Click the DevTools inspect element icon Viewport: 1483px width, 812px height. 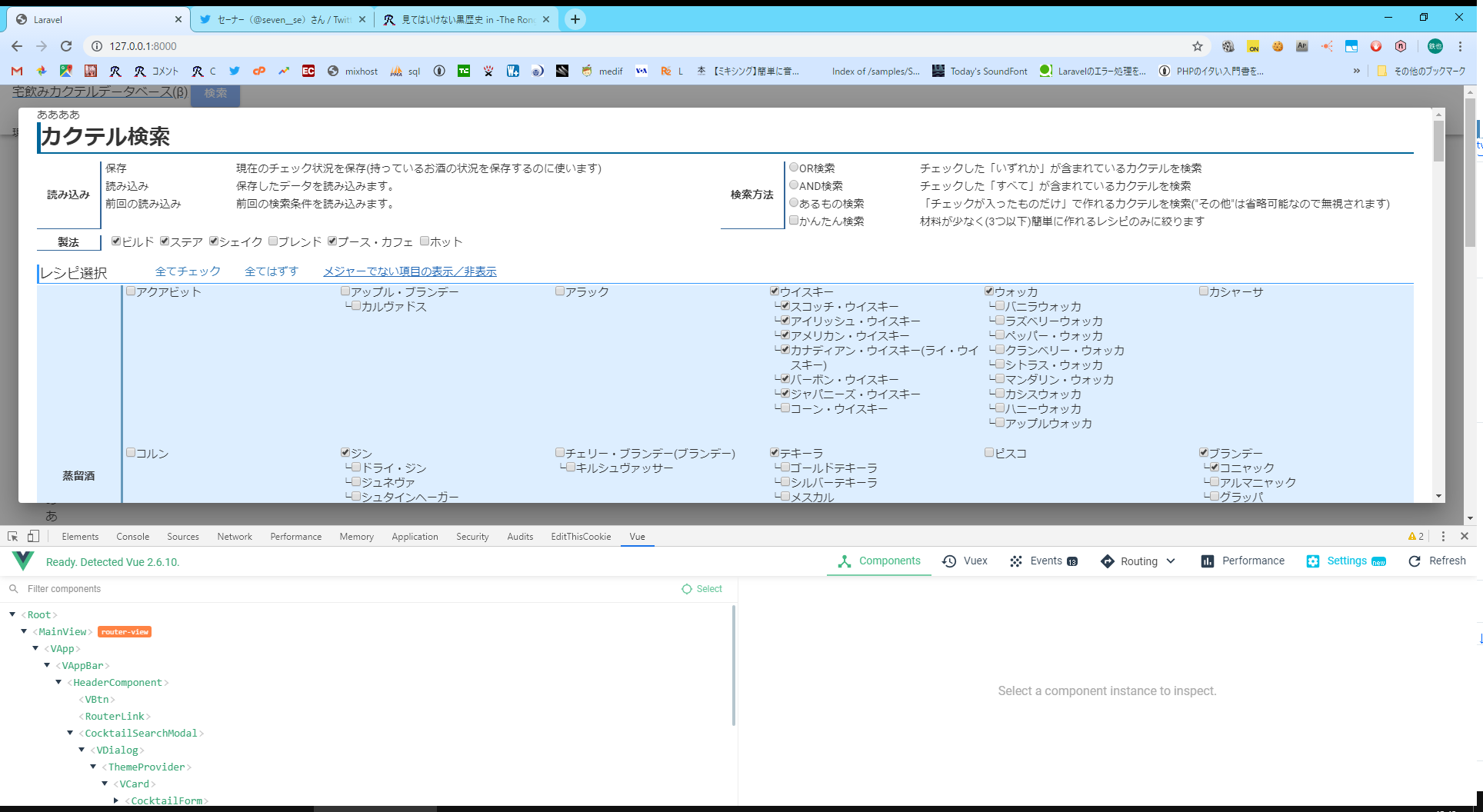(x=13, y=537)
